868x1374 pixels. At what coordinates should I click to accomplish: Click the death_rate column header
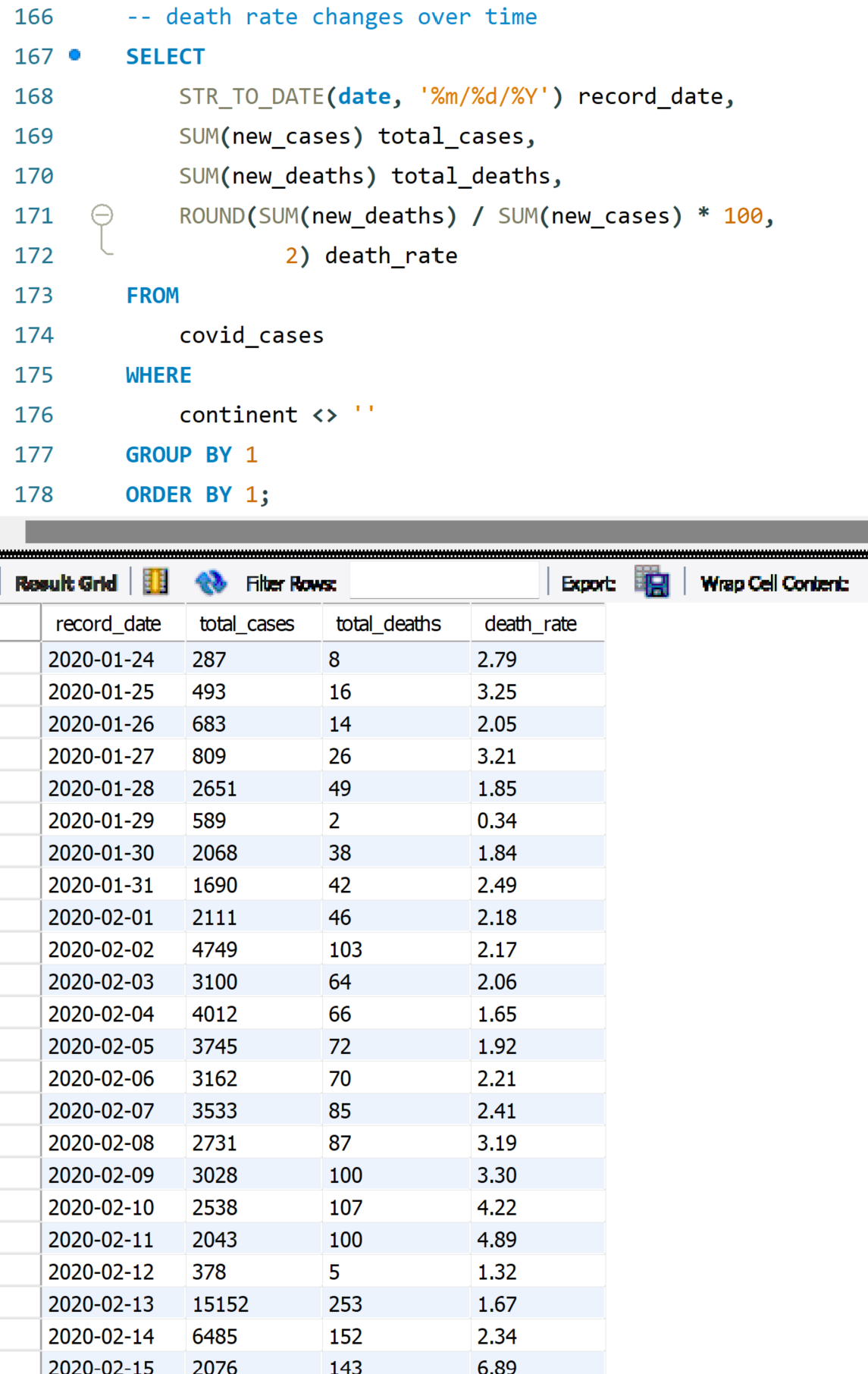pos(531,623)
